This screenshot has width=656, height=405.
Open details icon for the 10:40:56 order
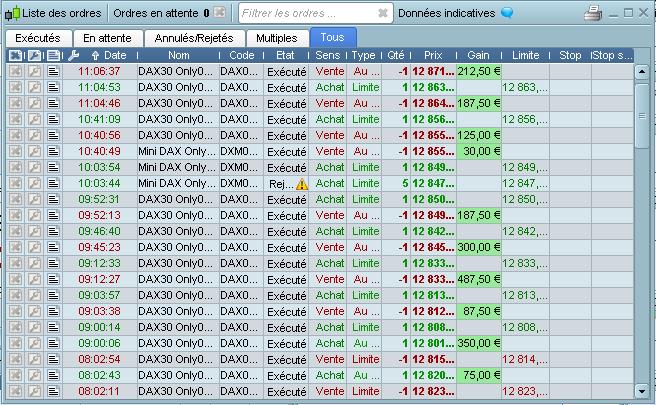pyautogui.click(x=53, y=135)
